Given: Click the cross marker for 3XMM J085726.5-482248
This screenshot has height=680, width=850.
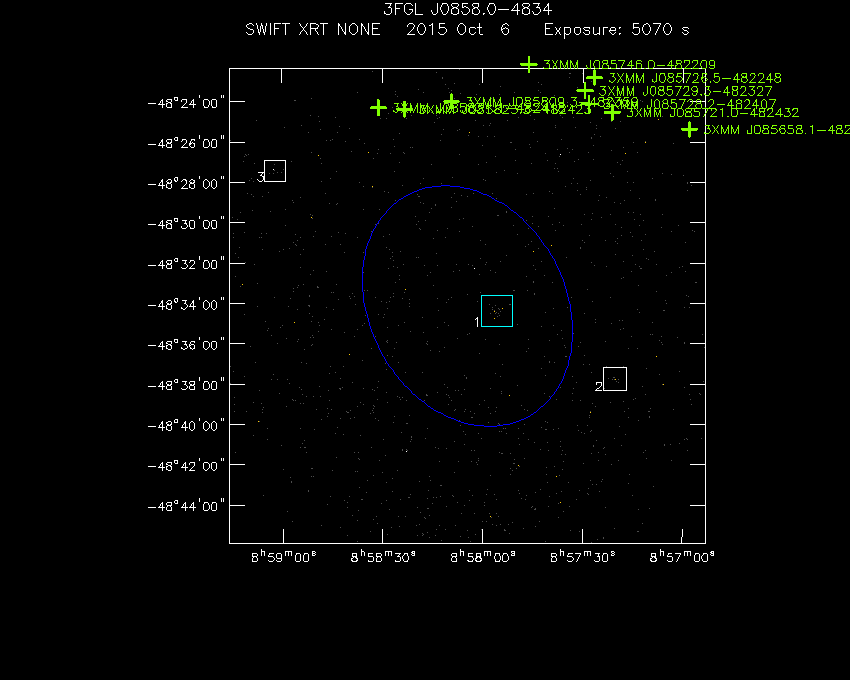Looking at the screenshot, I should (x=594, y=78).
